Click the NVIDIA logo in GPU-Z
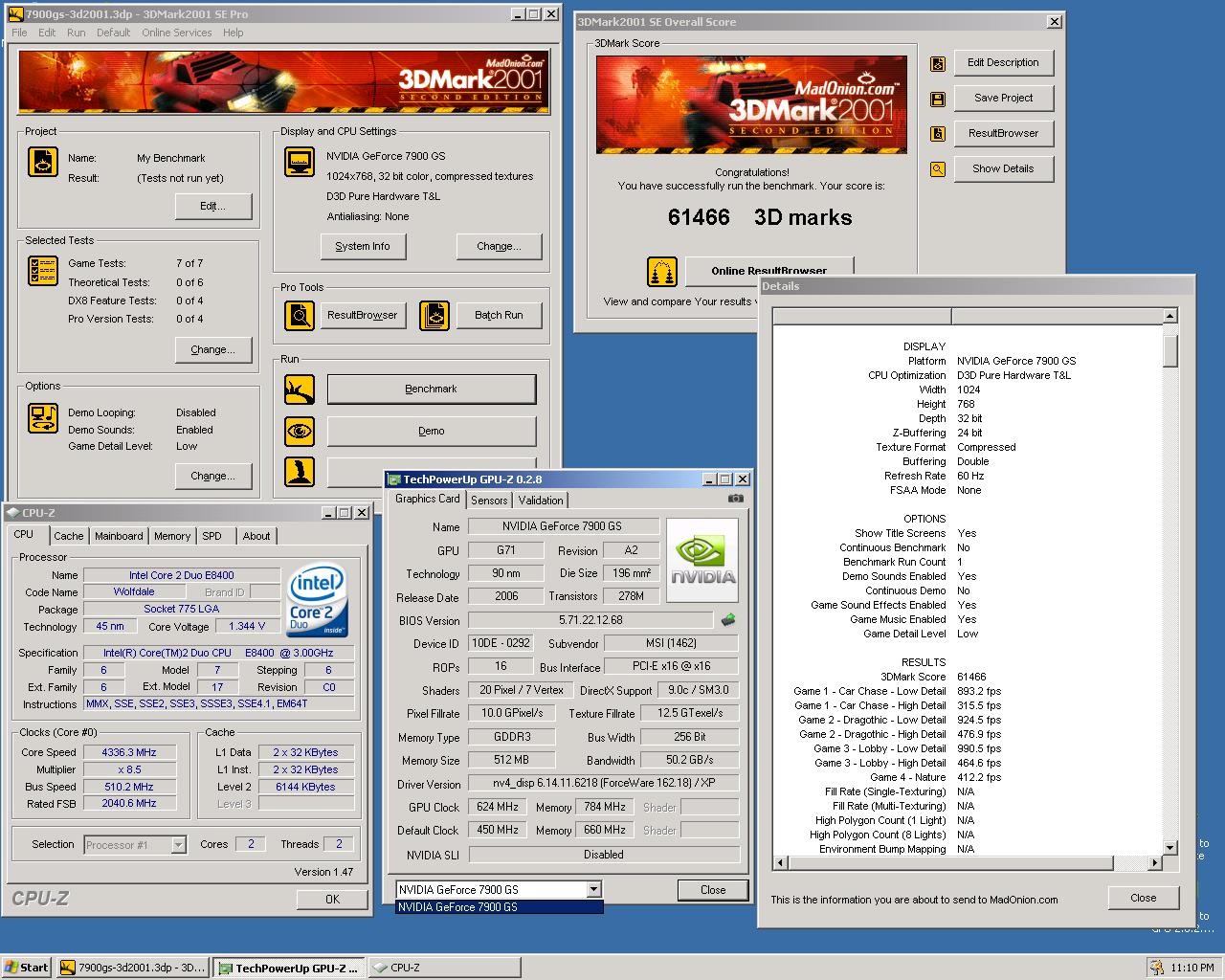The width and height of the screenshot is (1225, 980). coord(703,560)
